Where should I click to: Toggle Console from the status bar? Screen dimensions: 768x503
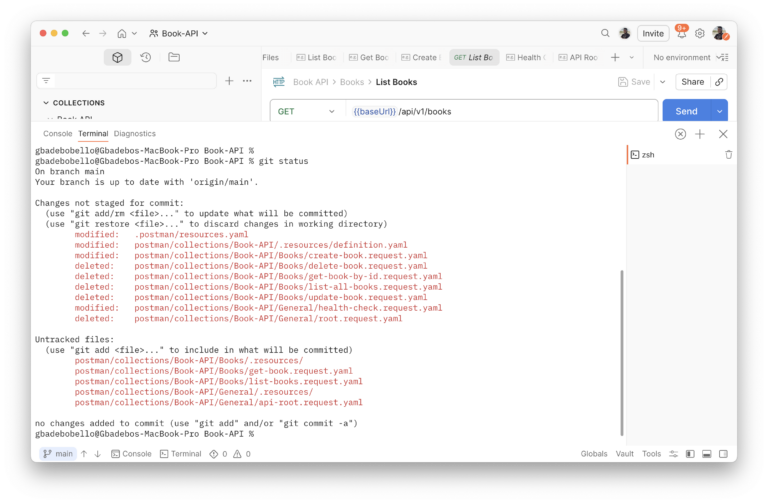[131, 454]
